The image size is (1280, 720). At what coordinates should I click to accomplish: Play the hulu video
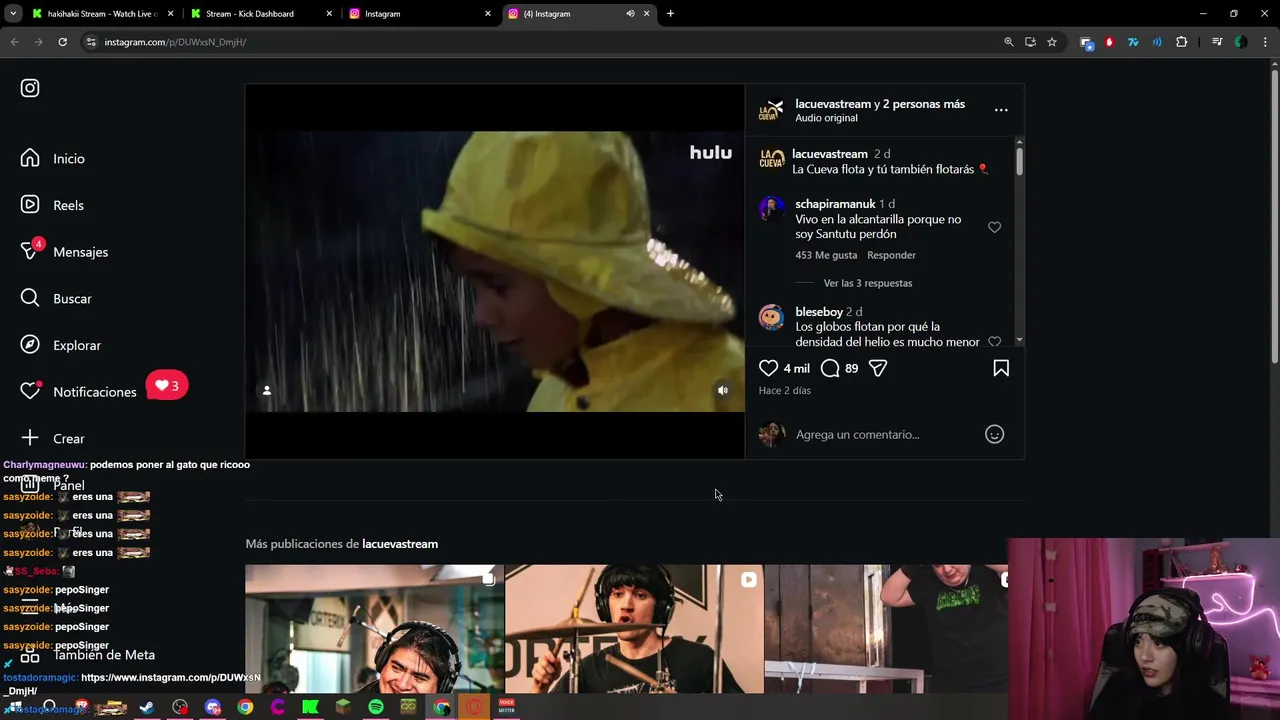pyautogui.click(x=495, y=271)
